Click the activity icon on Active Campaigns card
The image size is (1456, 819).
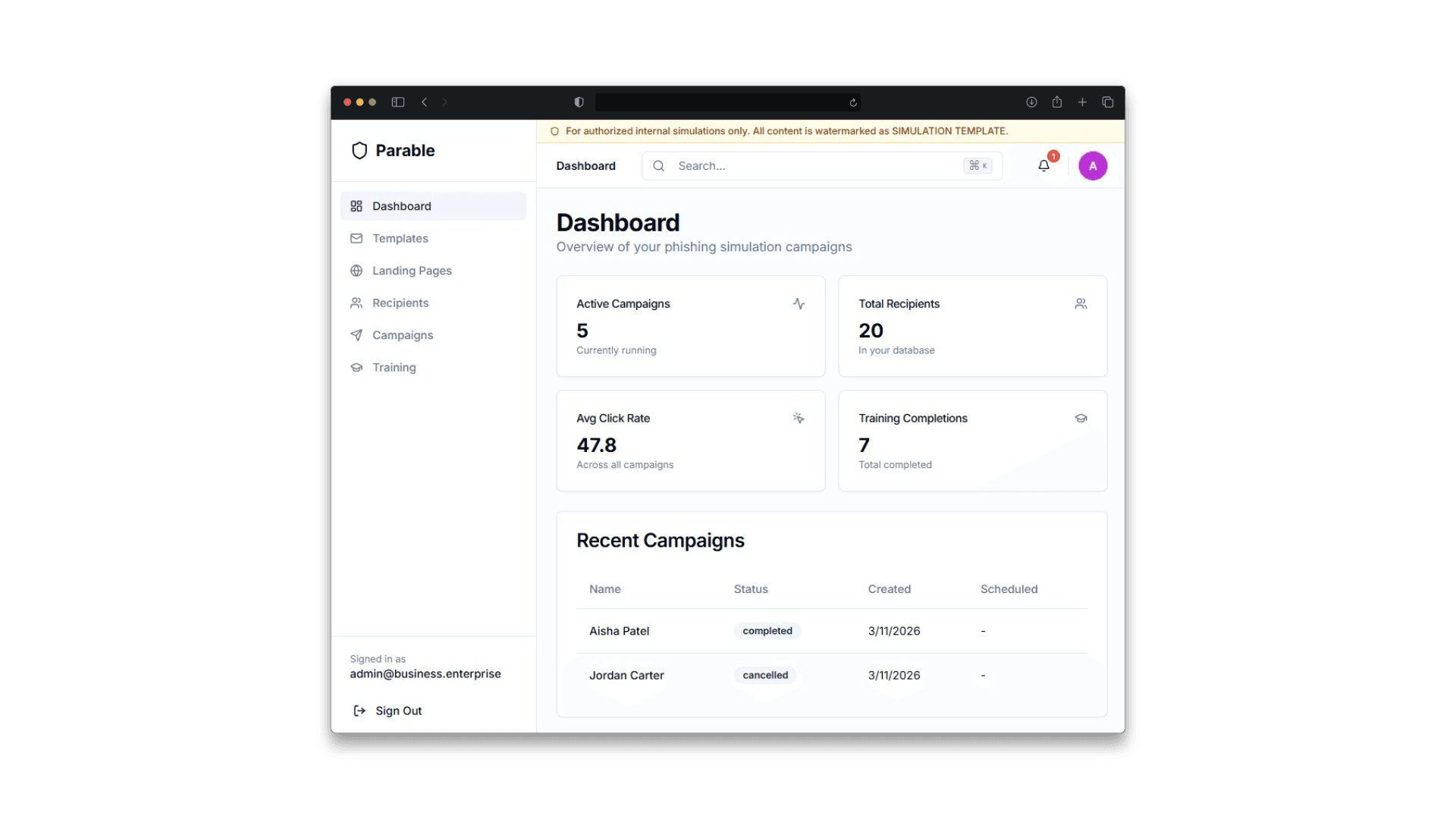pos(799,303)
